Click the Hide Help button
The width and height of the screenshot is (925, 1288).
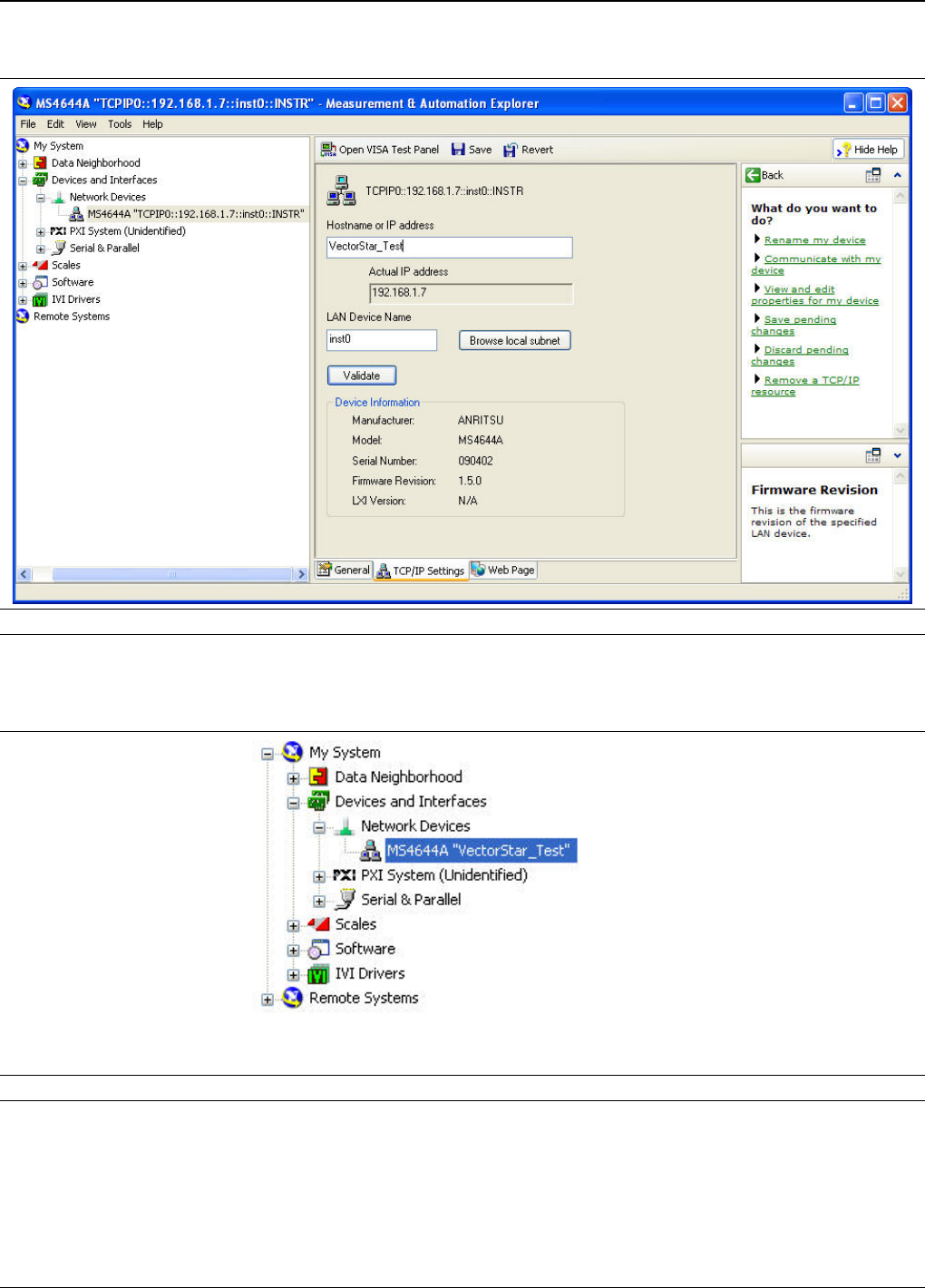tap(869, 150)
